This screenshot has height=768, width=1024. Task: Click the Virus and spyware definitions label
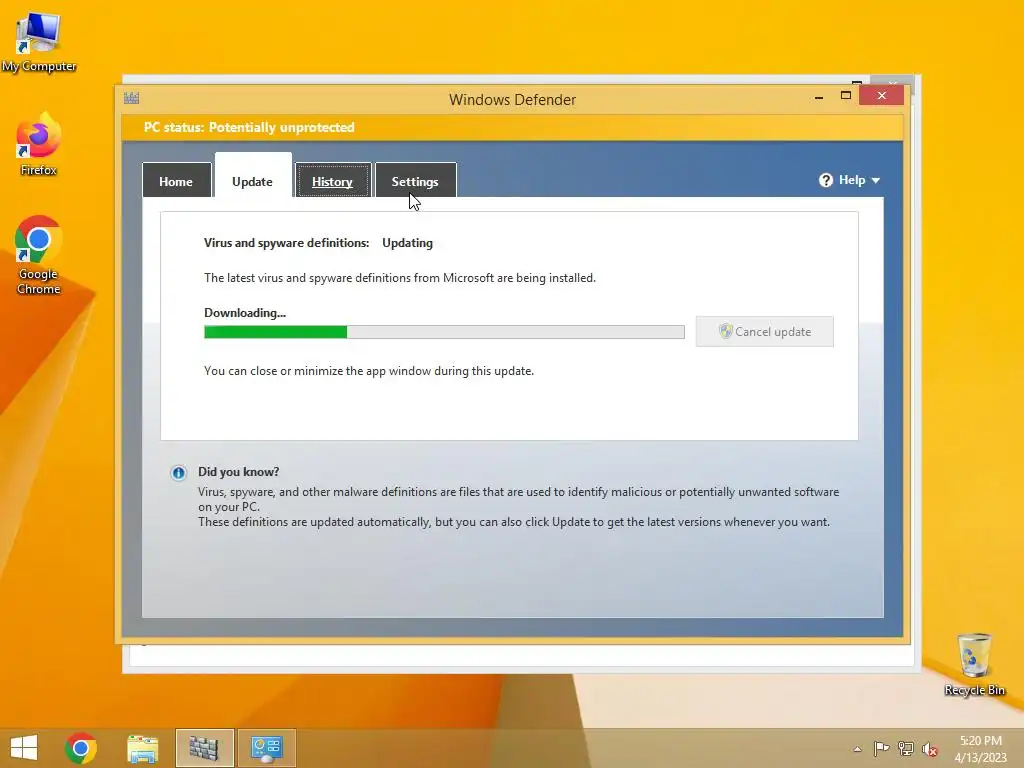tap(286, 243)
